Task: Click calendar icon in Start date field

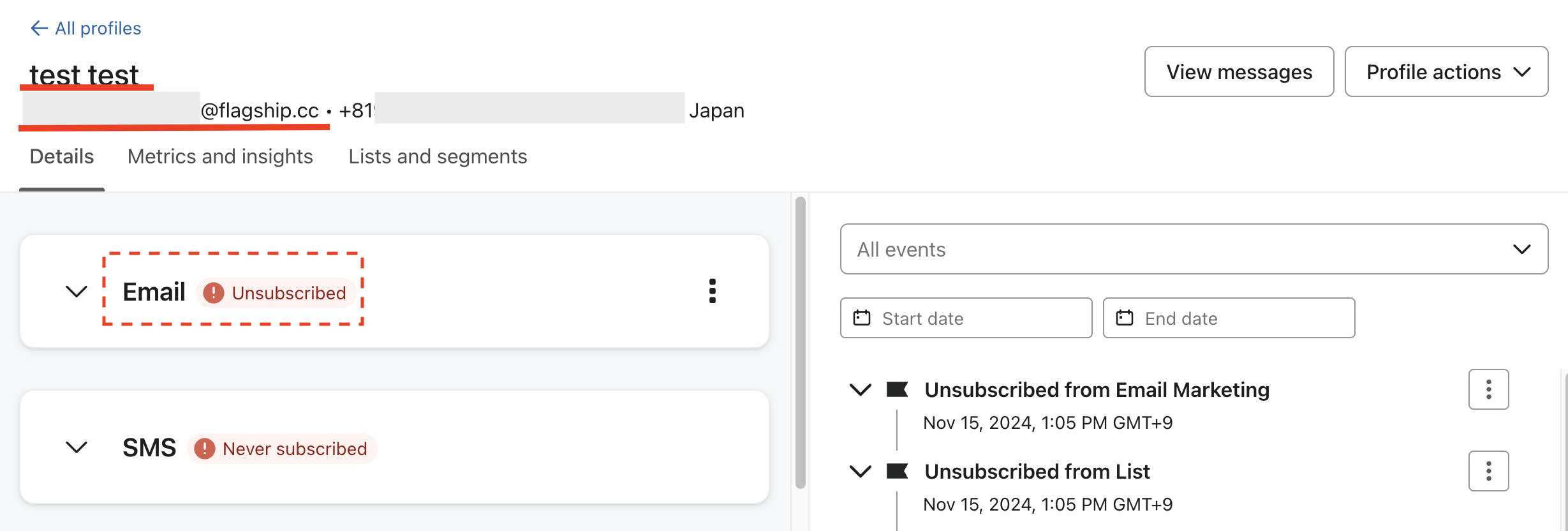Action: click(862, 318)
